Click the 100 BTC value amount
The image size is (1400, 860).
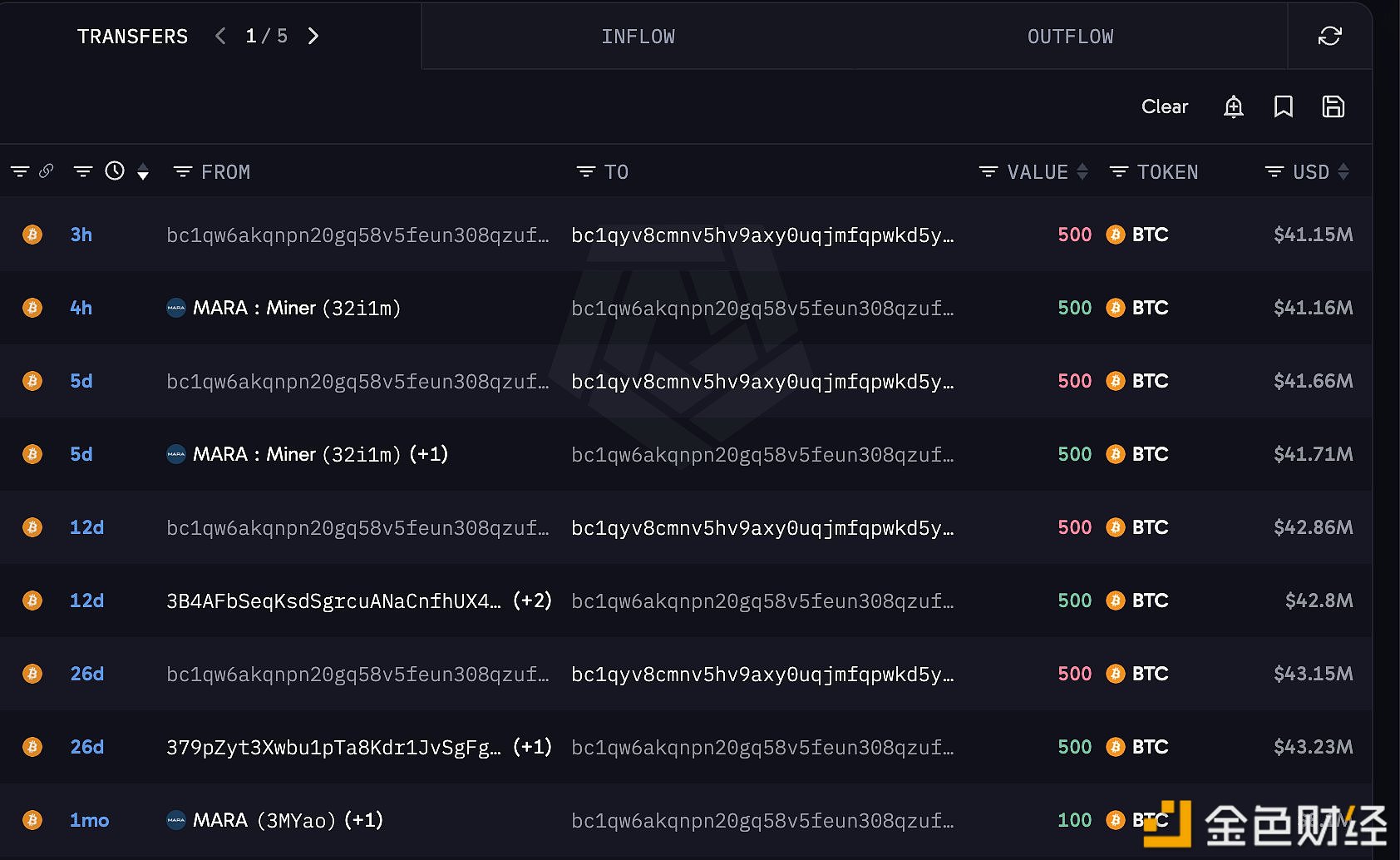(1074, 820)
